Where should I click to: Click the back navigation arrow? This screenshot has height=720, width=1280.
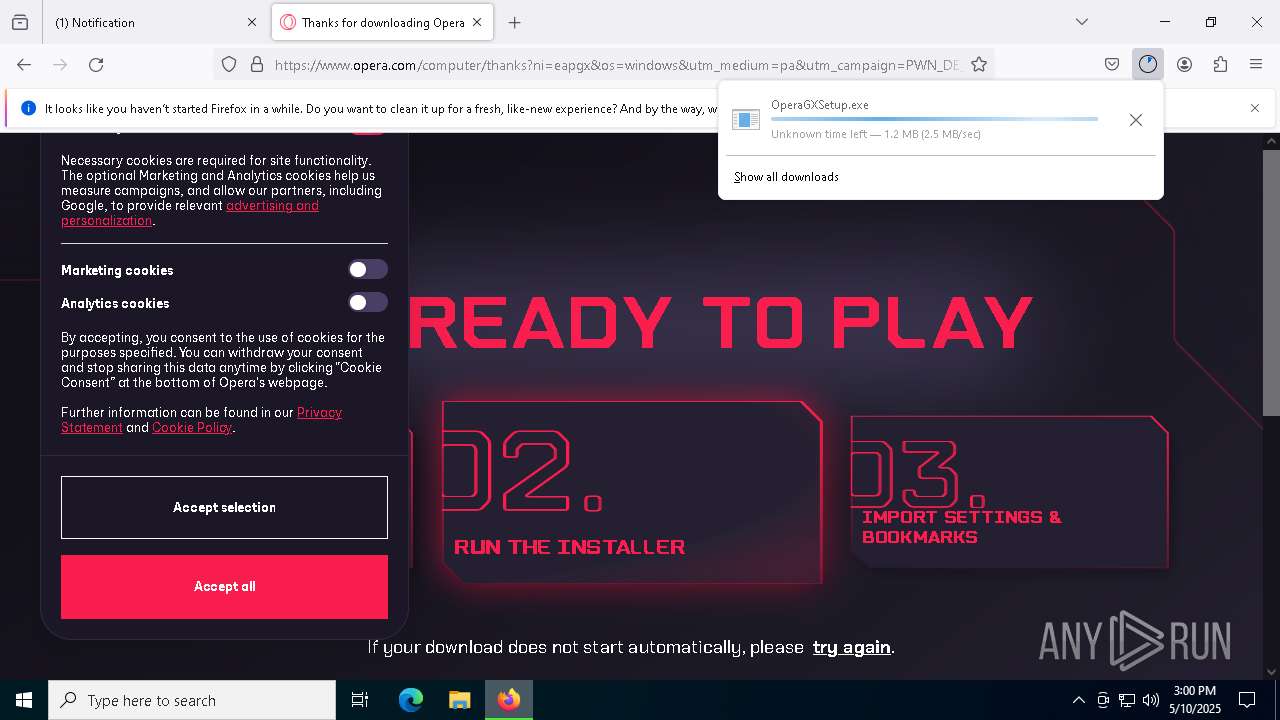click(x=24, y=64)
